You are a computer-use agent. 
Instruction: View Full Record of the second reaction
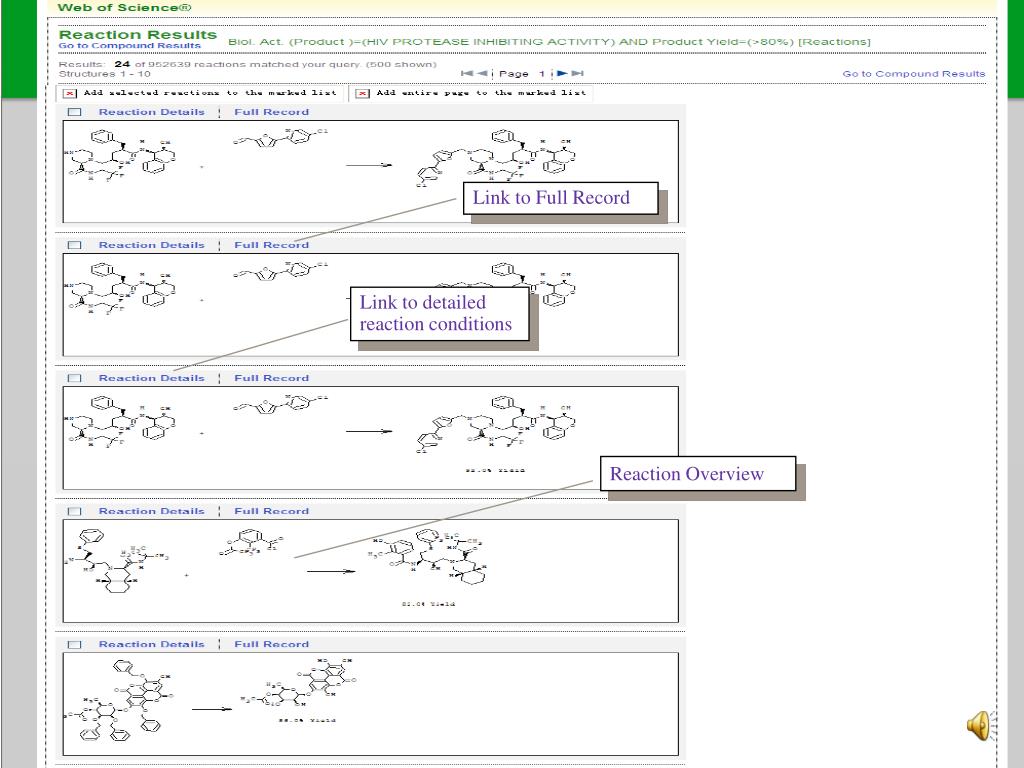272,245
